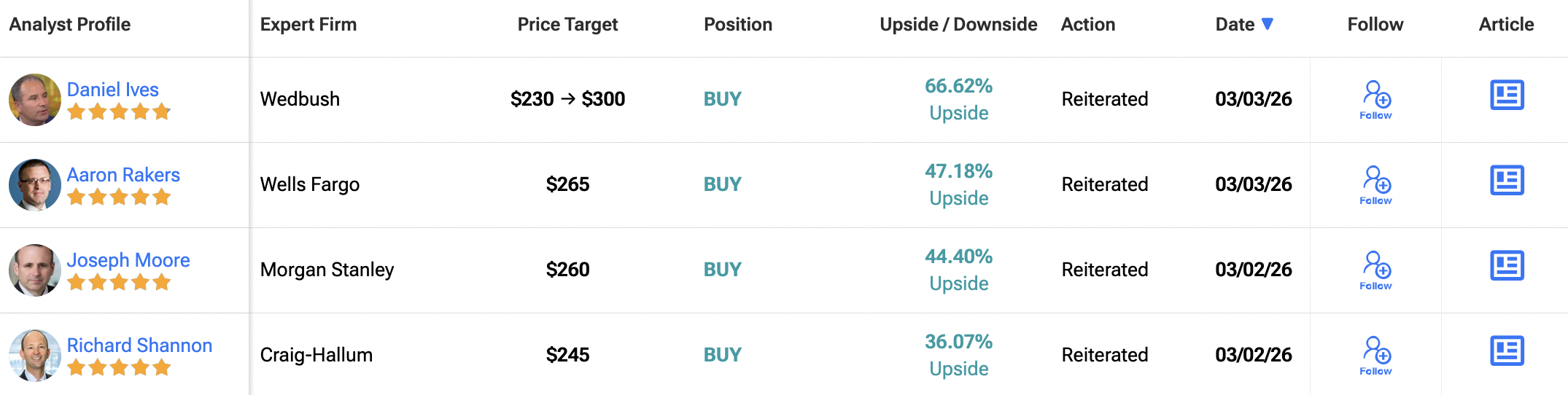Open Richard Shannon analyst profile link
1568x395 pixels.
pyautogui.click(x=139, y=345)
